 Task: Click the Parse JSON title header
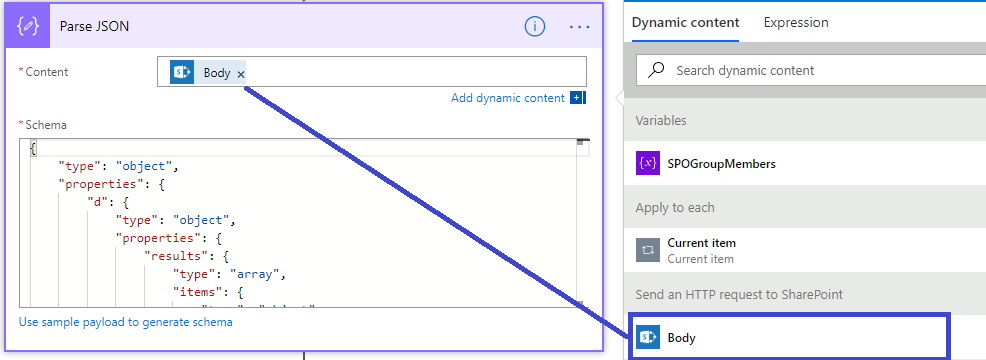click(x=94, y=26)
